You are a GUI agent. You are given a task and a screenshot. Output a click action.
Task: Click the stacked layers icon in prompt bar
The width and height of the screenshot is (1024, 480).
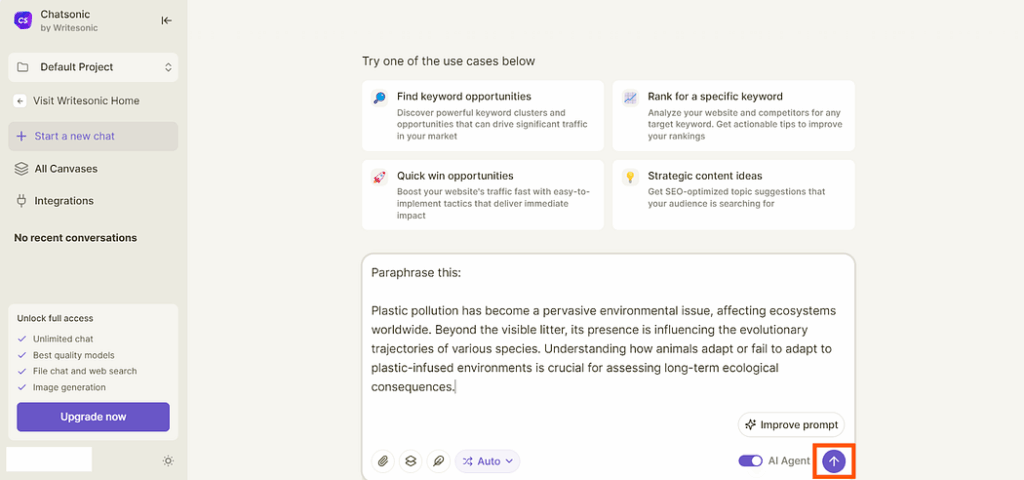411,461
